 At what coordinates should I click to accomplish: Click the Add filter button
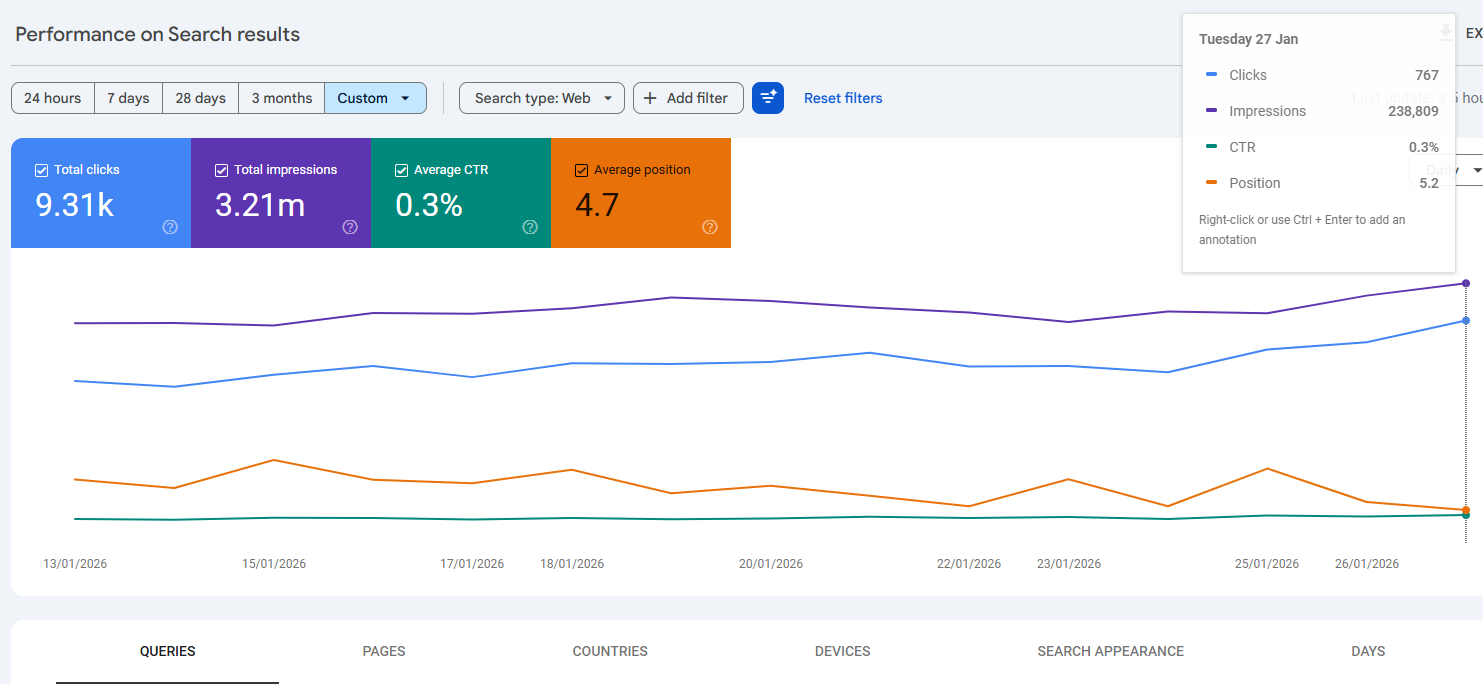[x=688, y=98]
